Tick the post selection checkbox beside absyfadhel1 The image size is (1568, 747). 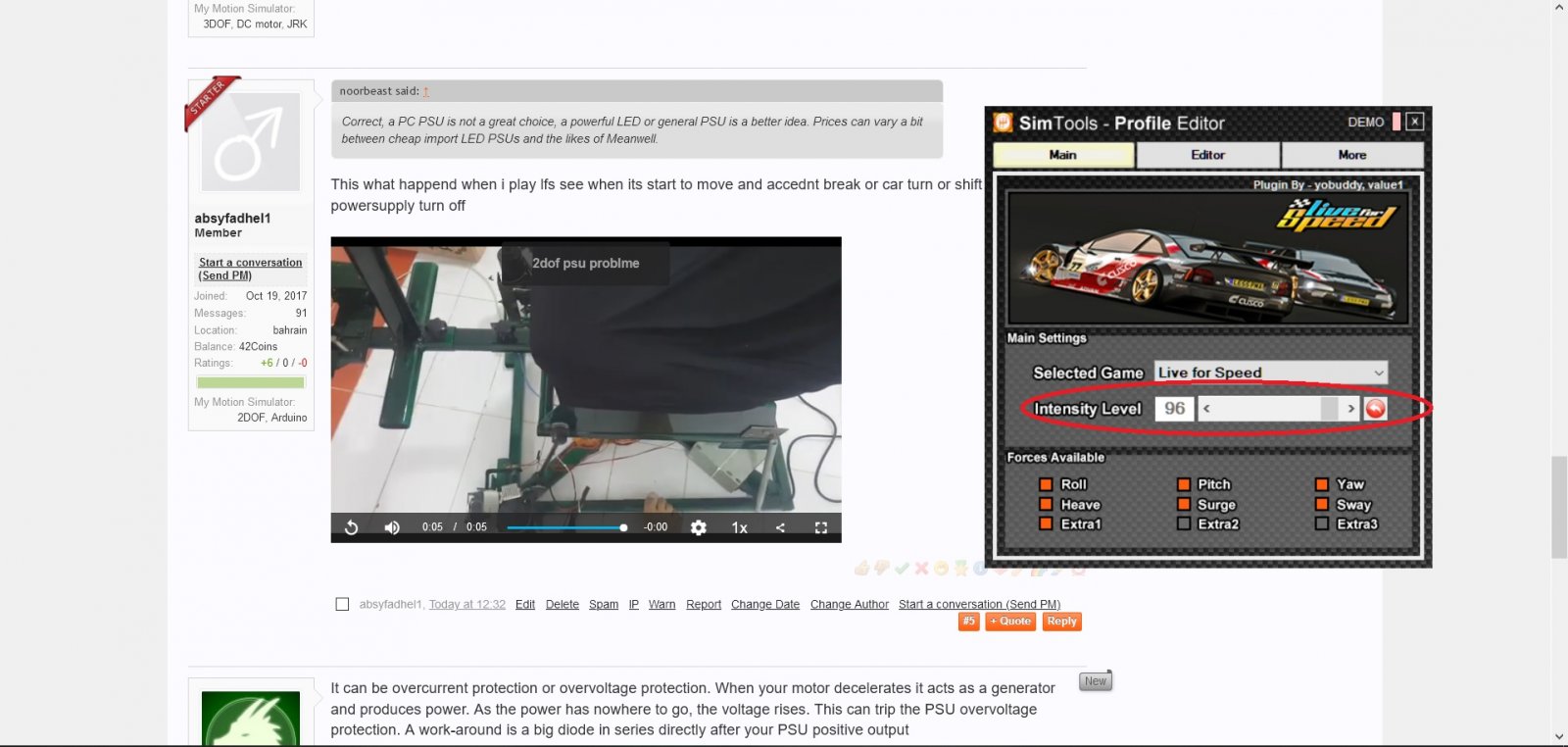342,605
